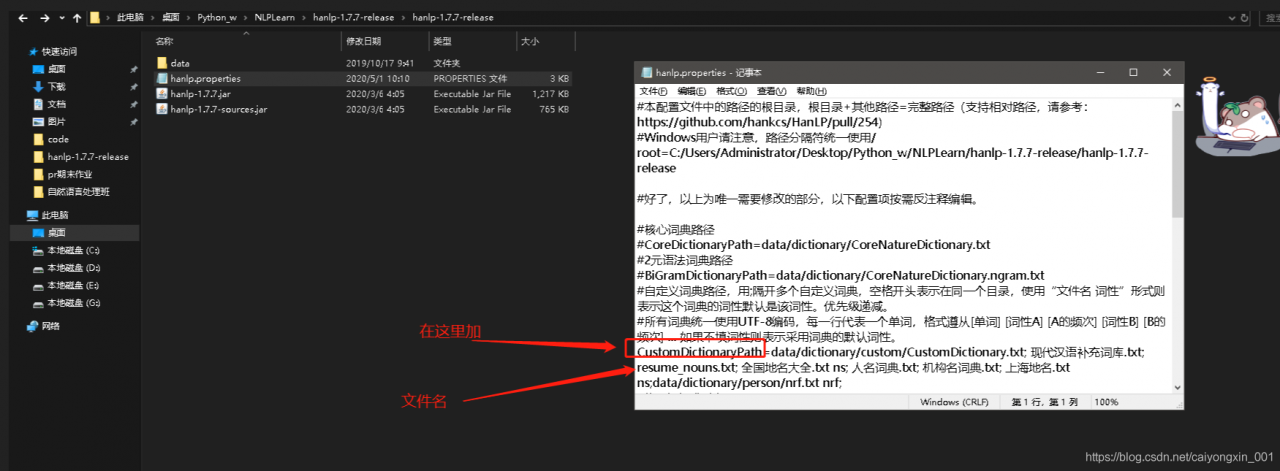Click the Notepad scroll up arrow

coord(1177,103)
